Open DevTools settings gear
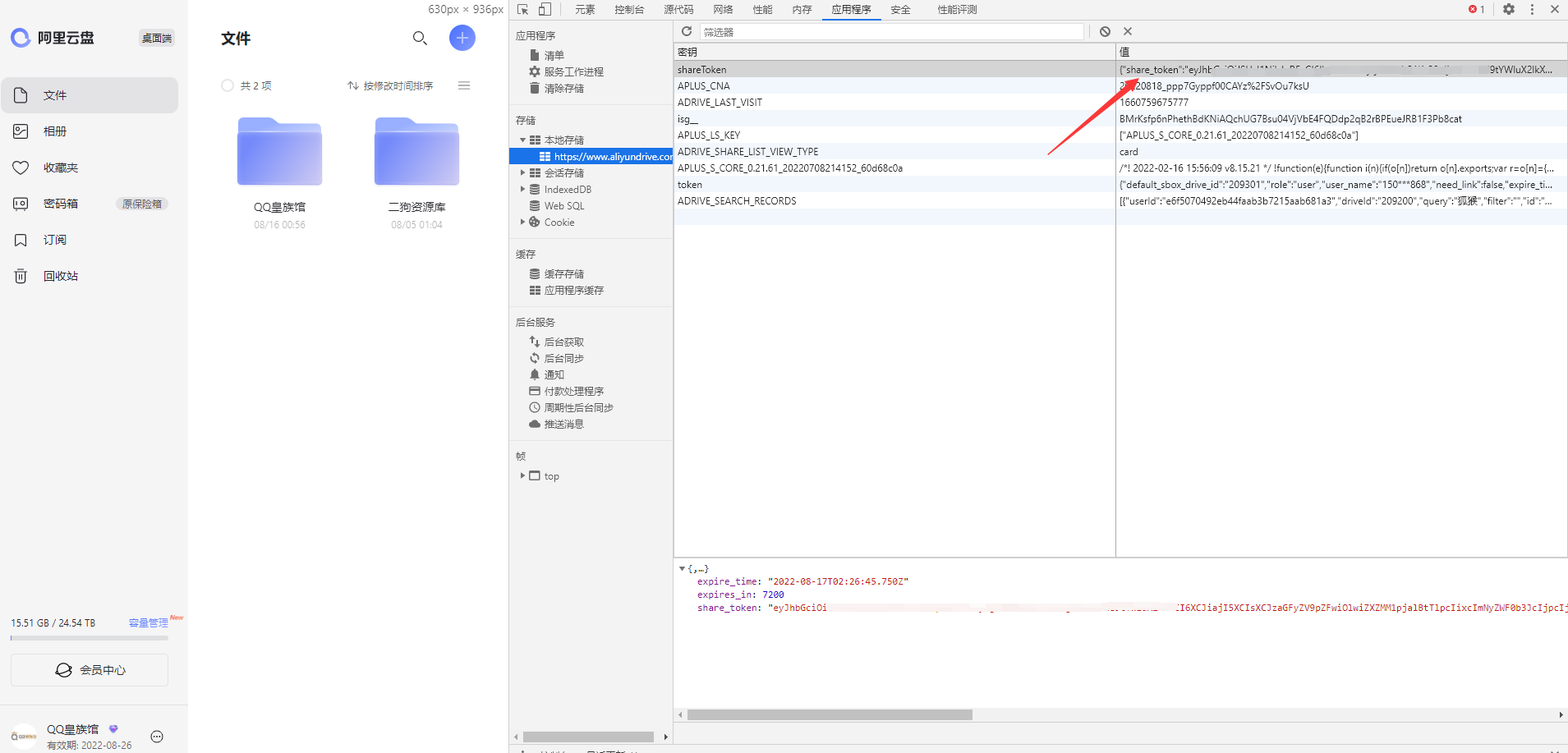 [1509, 9]
